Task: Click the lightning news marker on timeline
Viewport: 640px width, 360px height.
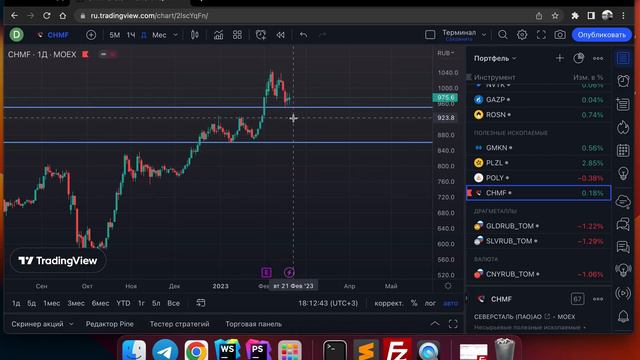Action: (289, 272)
